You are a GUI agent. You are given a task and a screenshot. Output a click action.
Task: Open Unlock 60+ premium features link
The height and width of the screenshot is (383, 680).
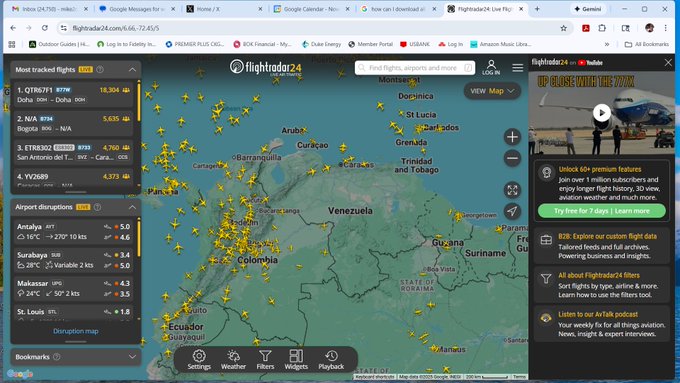[599, 169]
